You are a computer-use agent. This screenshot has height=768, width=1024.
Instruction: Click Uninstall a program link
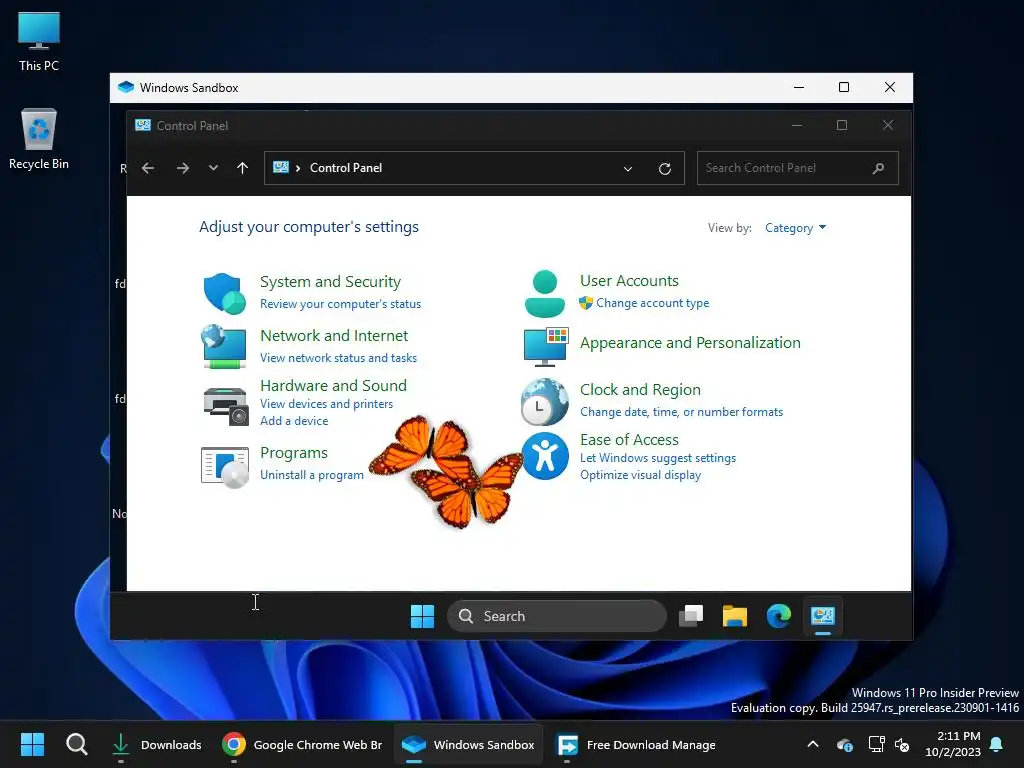click(x=312, y=475)
